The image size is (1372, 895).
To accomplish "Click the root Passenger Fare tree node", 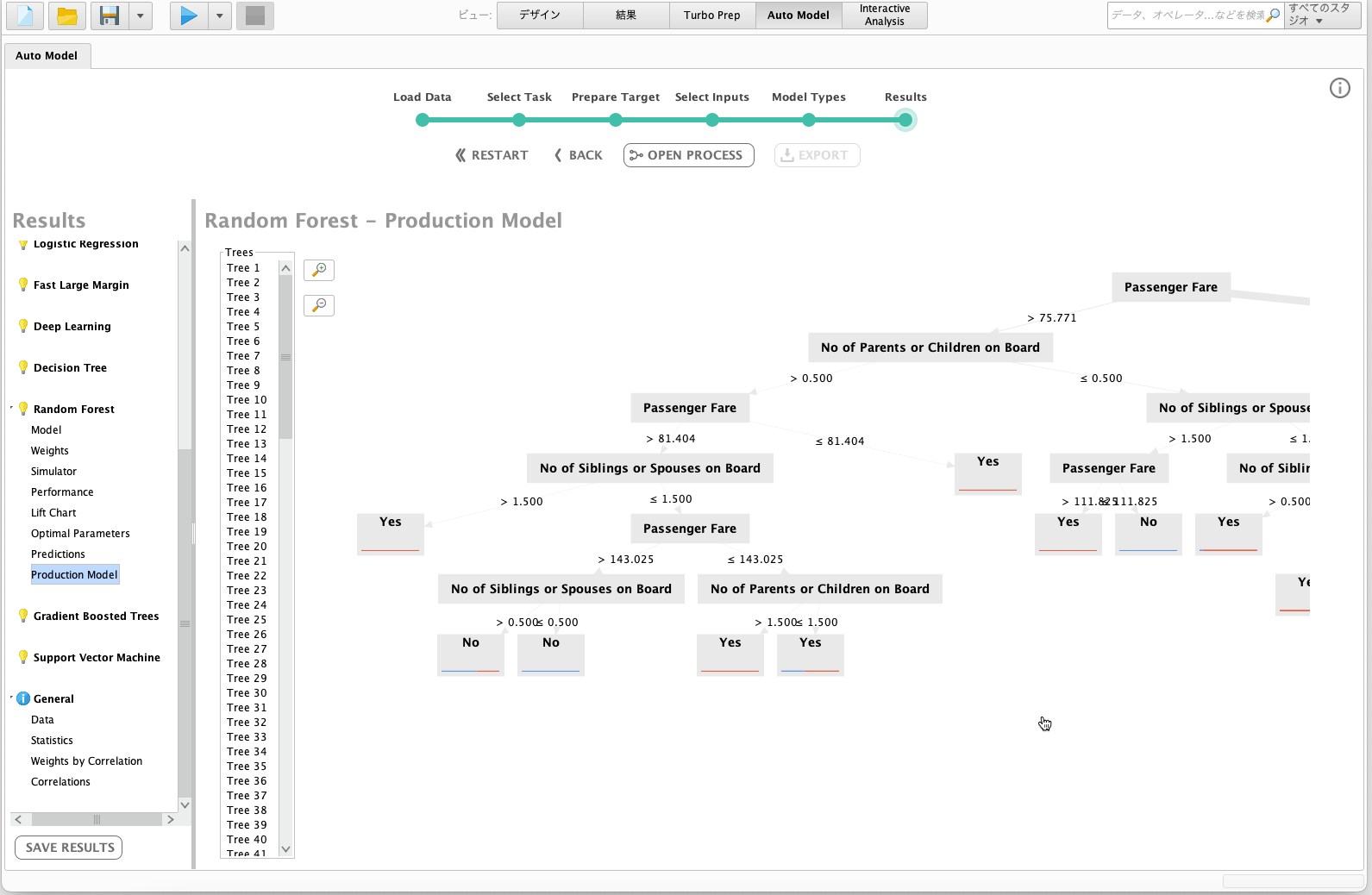I will (1171, 287).
